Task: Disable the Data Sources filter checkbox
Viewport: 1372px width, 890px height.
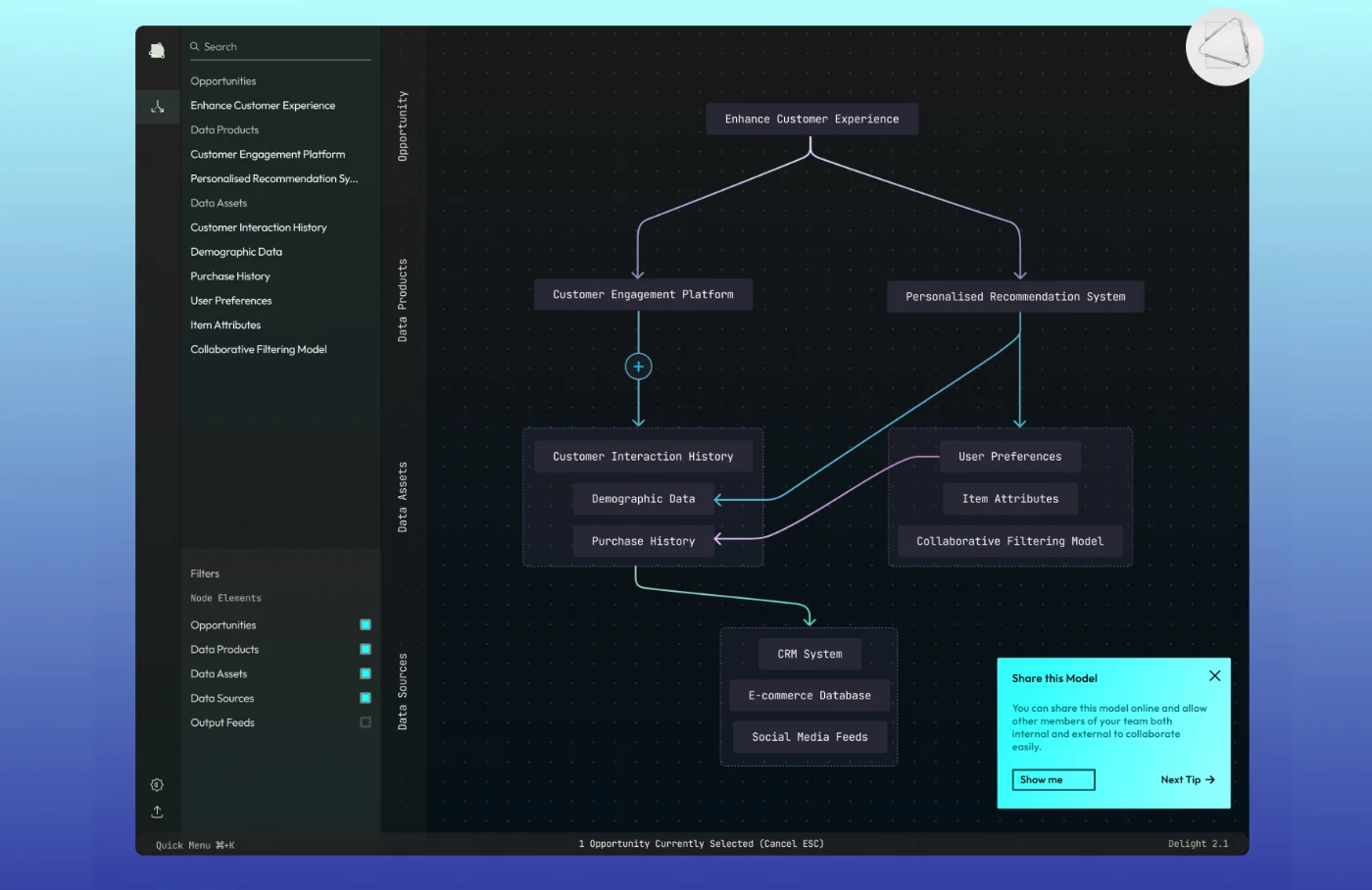Action: pos(365,698)
